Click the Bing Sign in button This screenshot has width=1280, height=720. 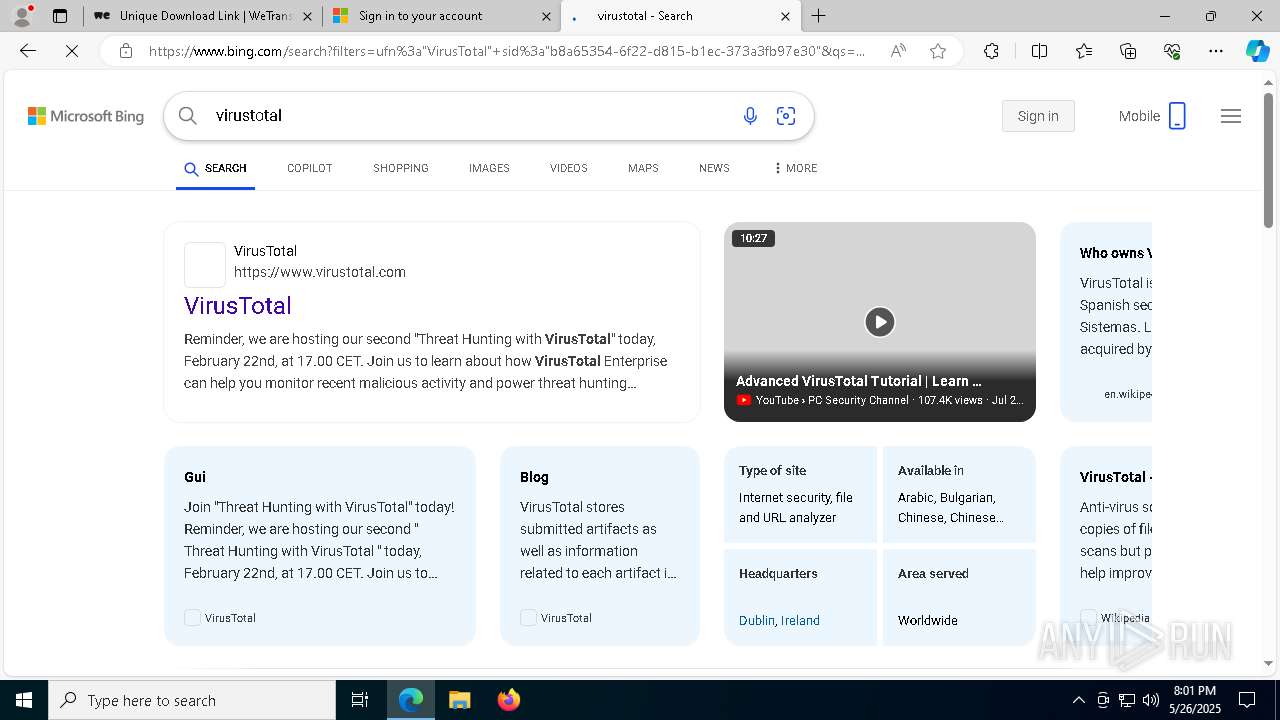point(1038,116)
